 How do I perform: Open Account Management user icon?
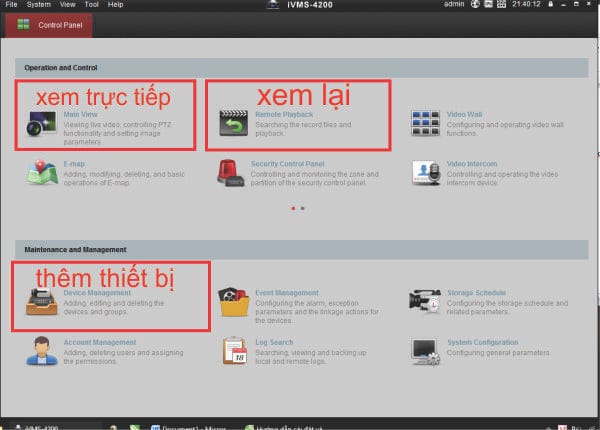click(x=42, y=351)
